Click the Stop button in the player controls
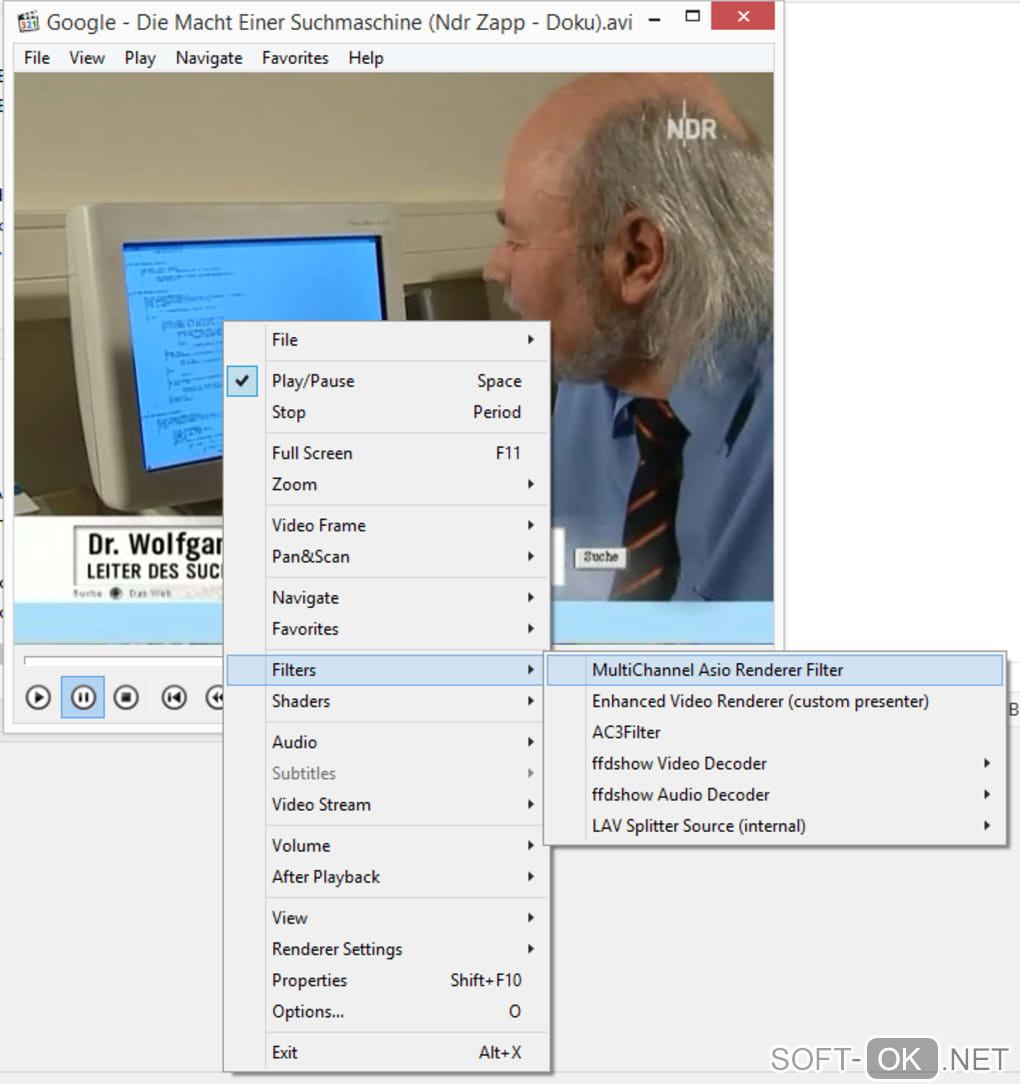The height and width of the screenshot is (1084, 1020). [126, 697]
